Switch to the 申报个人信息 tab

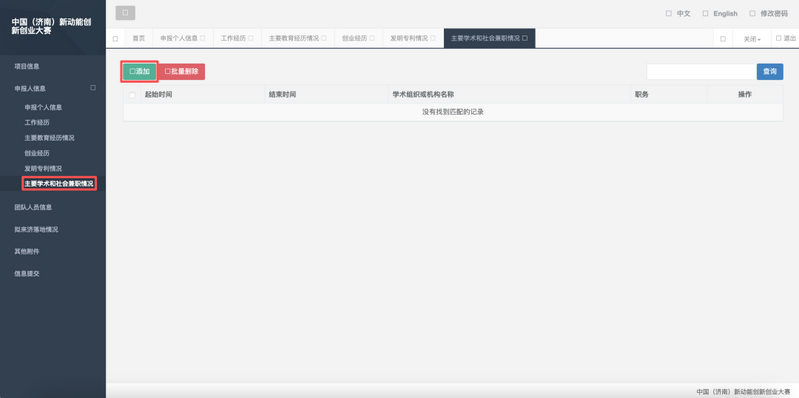click(179, 38)
